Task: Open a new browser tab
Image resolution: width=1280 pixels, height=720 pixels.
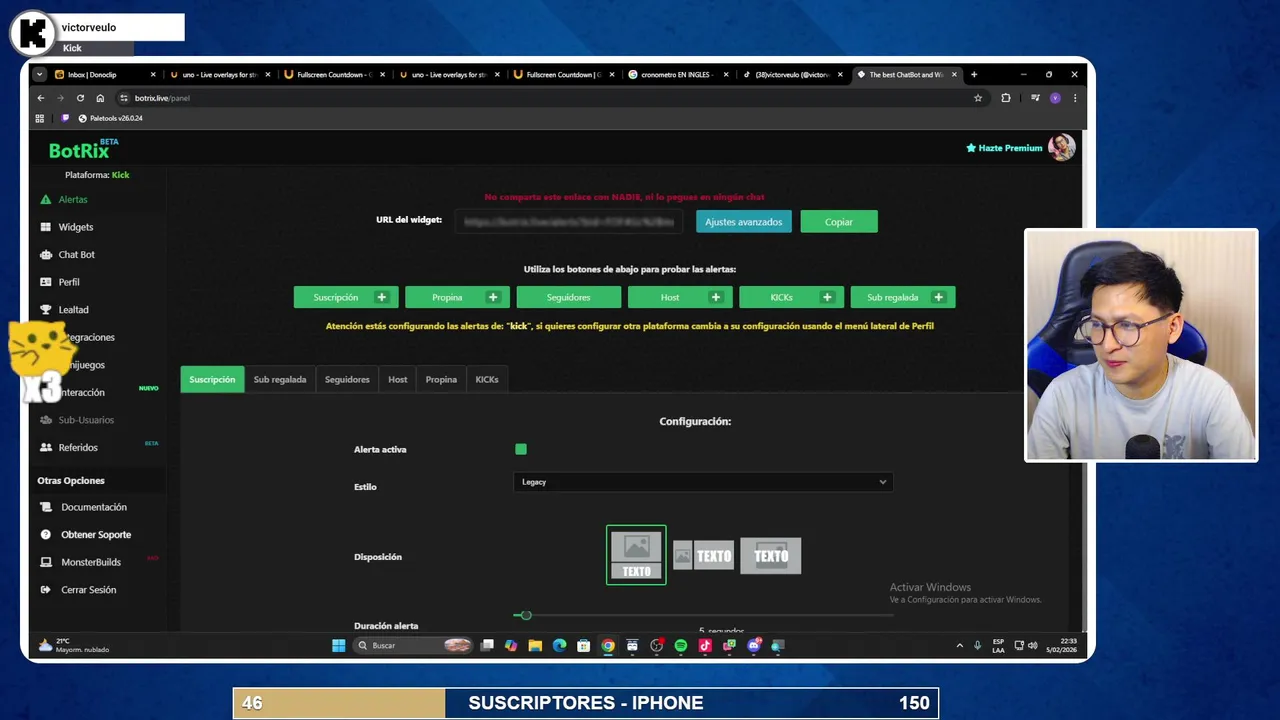Action: point(973,74)
